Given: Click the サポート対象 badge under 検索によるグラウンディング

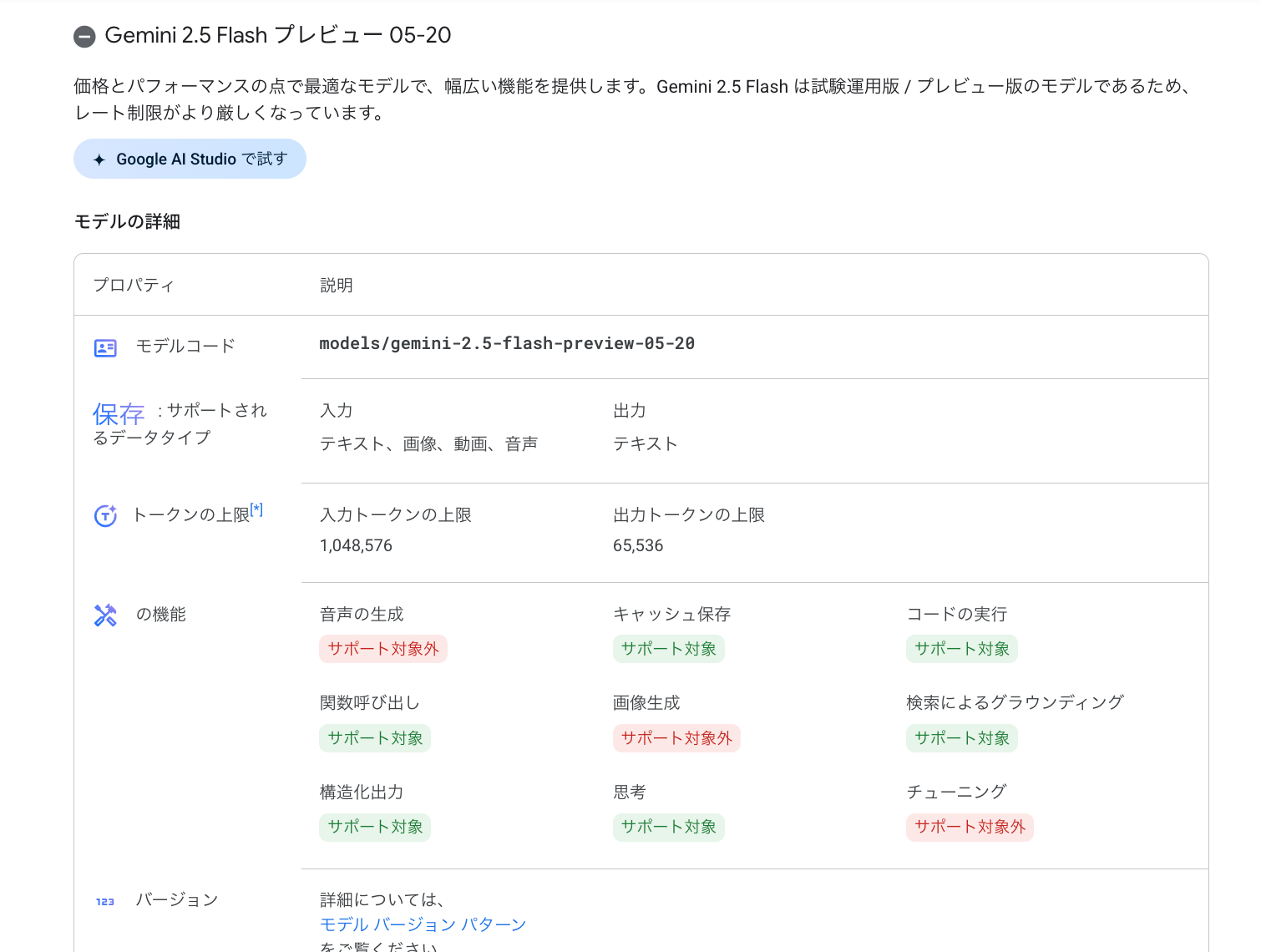Looking at the screenshot, I should pos(962,738).
